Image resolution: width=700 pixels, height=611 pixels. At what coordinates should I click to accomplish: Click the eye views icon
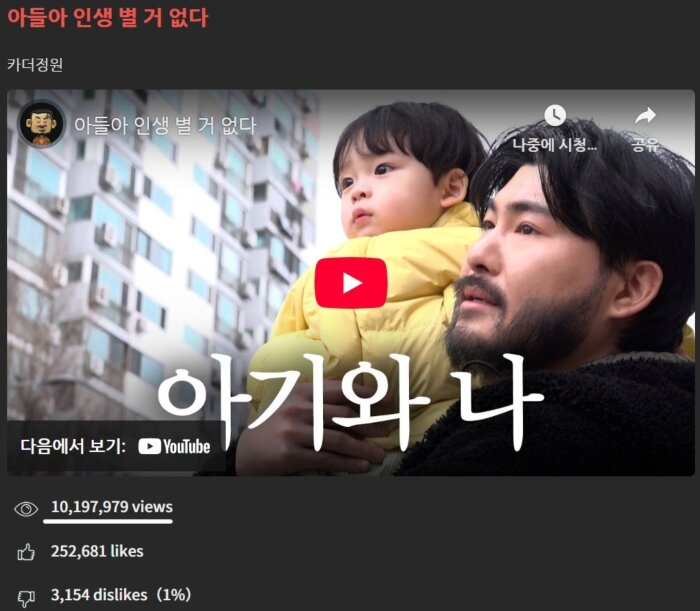coord(26,509)
